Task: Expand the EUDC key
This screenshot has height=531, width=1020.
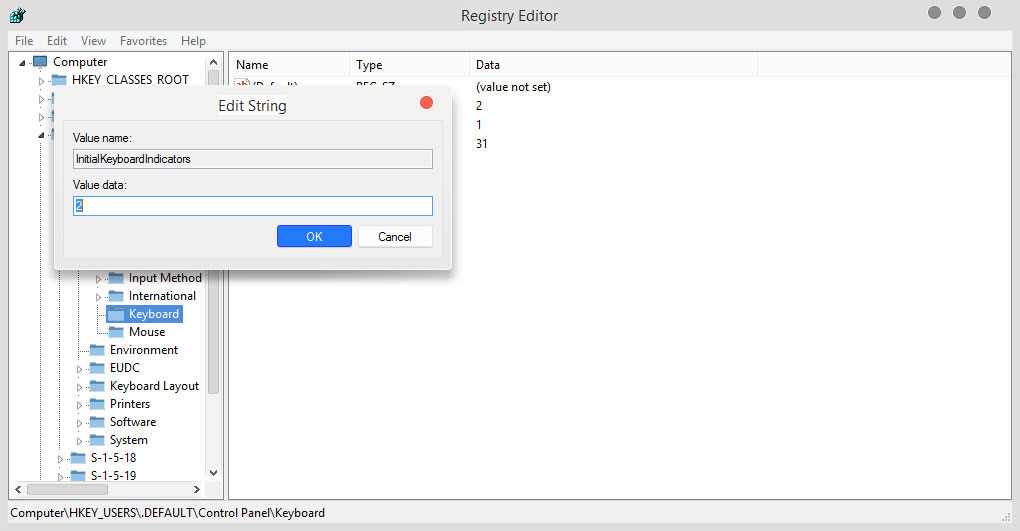Action: 79,370
